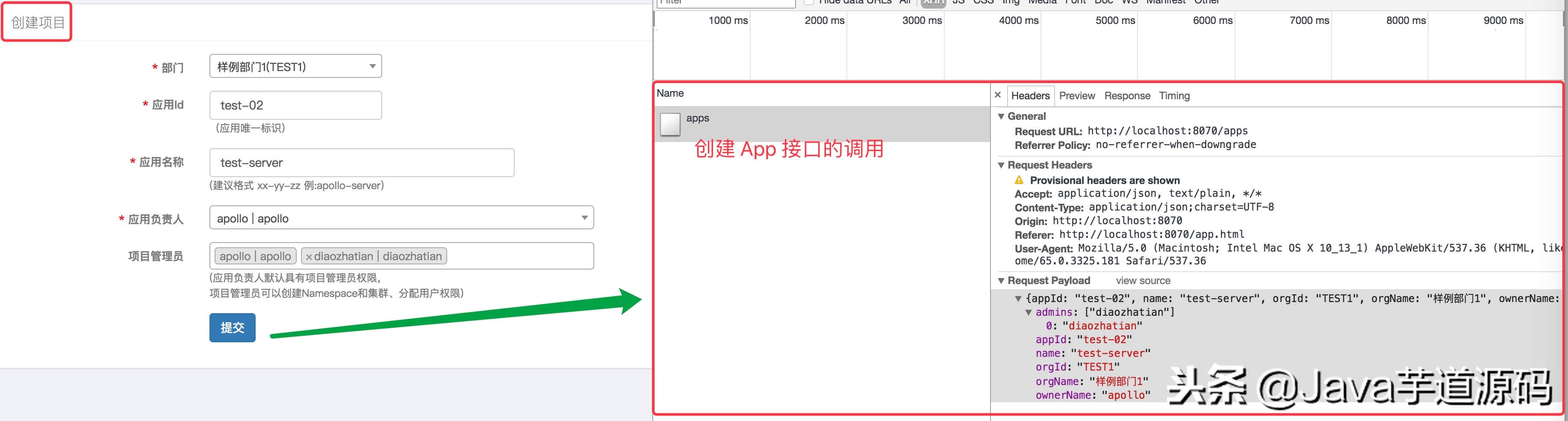The height and width of the screenshot is (421, 1568).
Task: Filter requests by CSS
Action: 983,3
